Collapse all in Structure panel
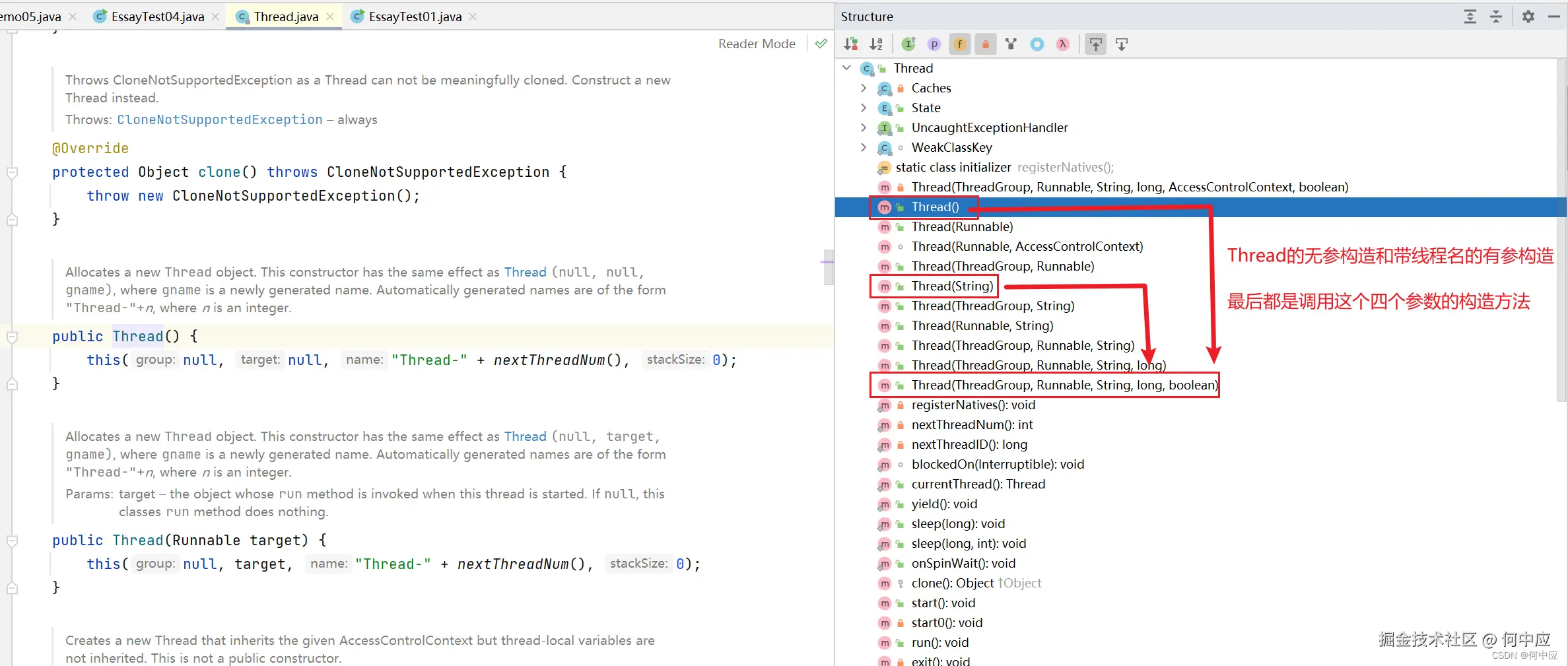Screen dimensions: 1568x666 tap(1496, 17)
